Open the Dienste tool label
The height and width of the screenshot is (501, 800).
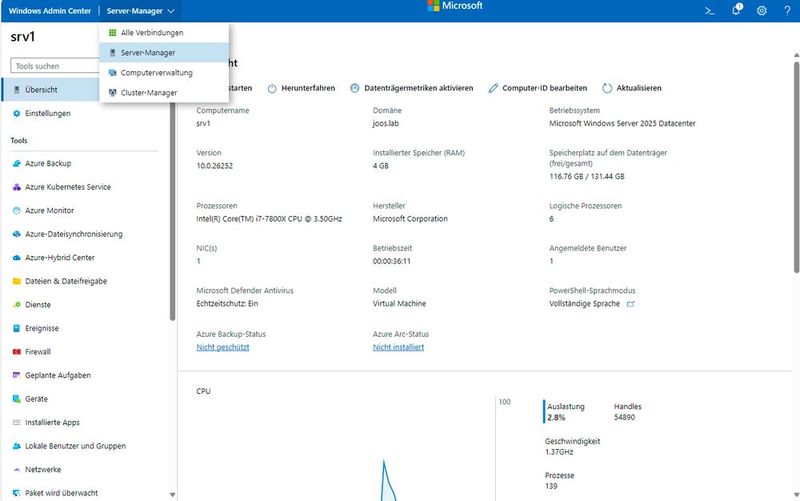[x=38, y=305]
